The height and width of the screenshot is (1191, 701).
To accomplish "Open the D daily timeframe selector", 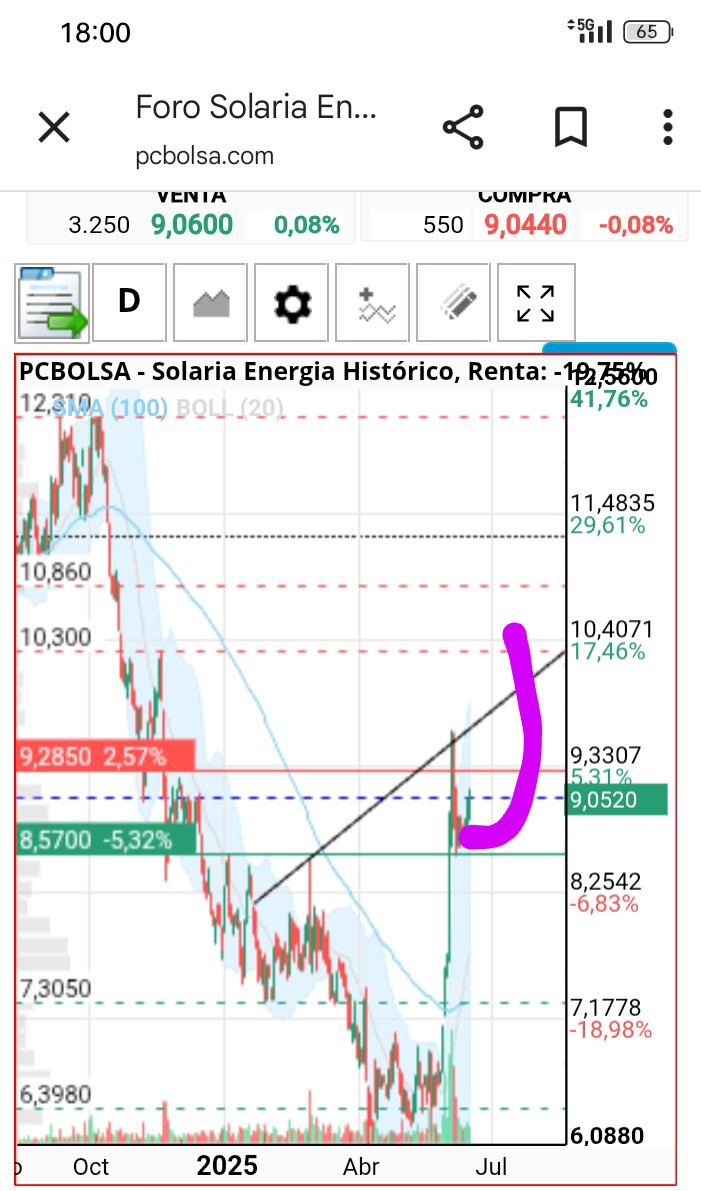I will [x=129, y=302].
